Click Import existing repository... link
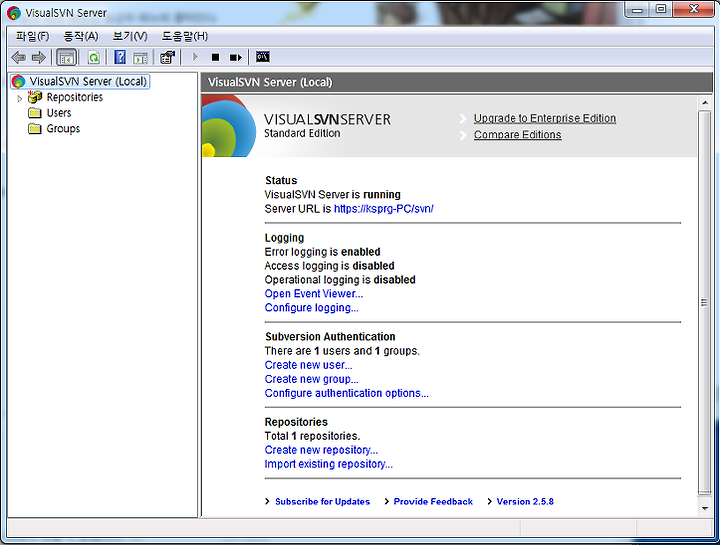Image resolution: width=720 pixels, height=545 pixels. coord(328,464)
